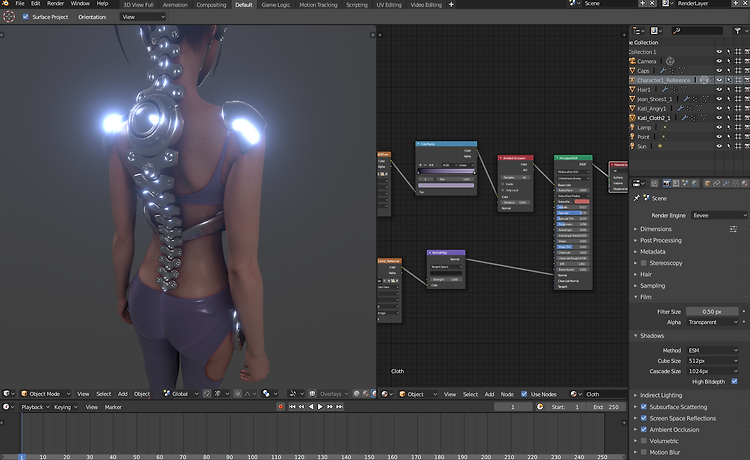This screenshot has height=460, width=750.
Task: Click the Overlays icon in viewport header
Action: (x=312, y=394)
